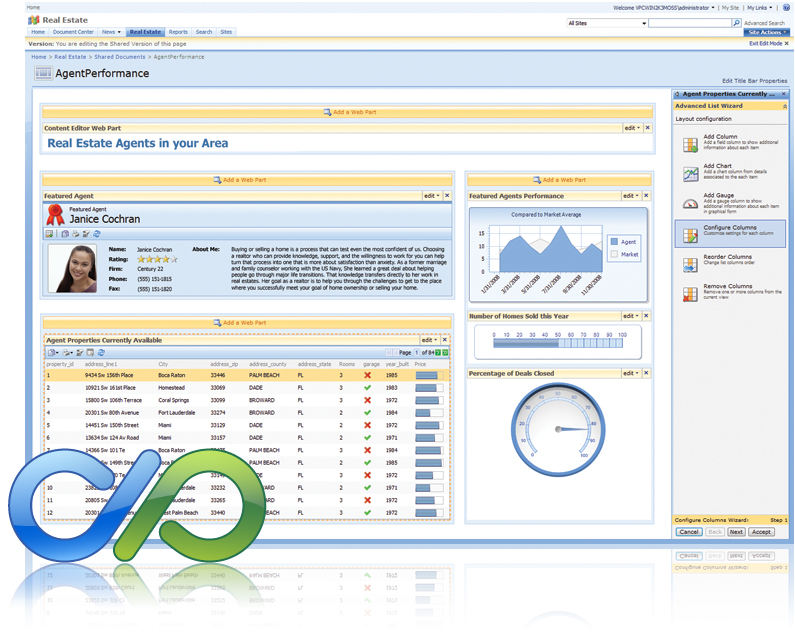
Task: Click the address_county column header
Action: [268, 364]
